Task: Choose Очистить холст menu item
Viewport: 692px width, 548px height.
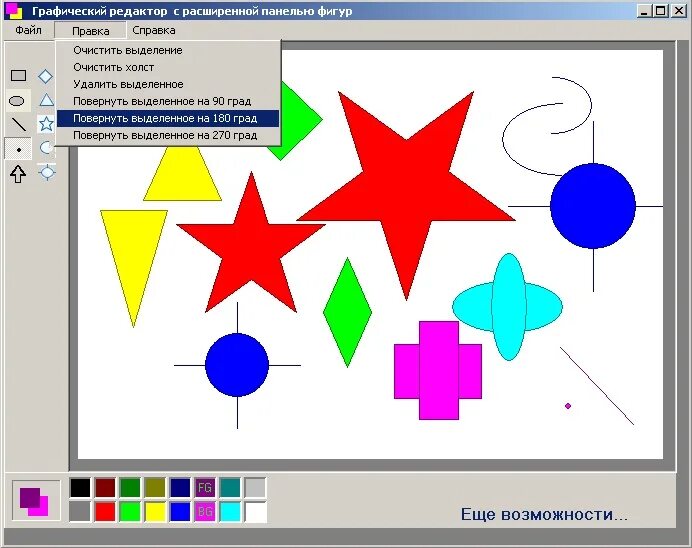Action: (x=168, y=67)
